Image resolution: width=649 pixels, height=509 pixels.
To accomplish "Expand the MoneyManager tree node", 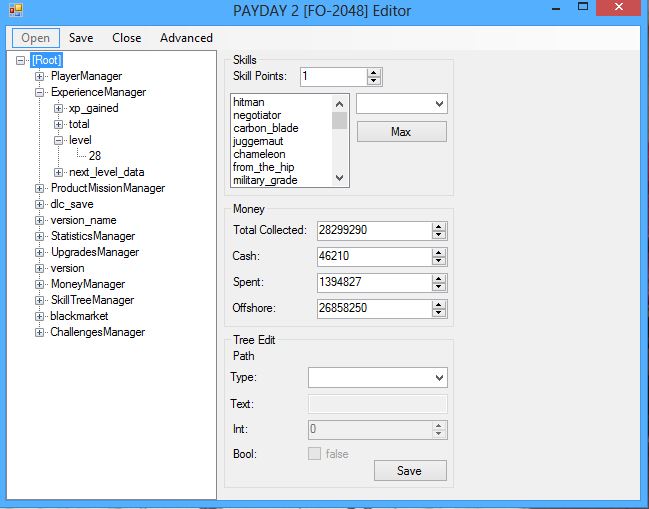I will point(40,284).
